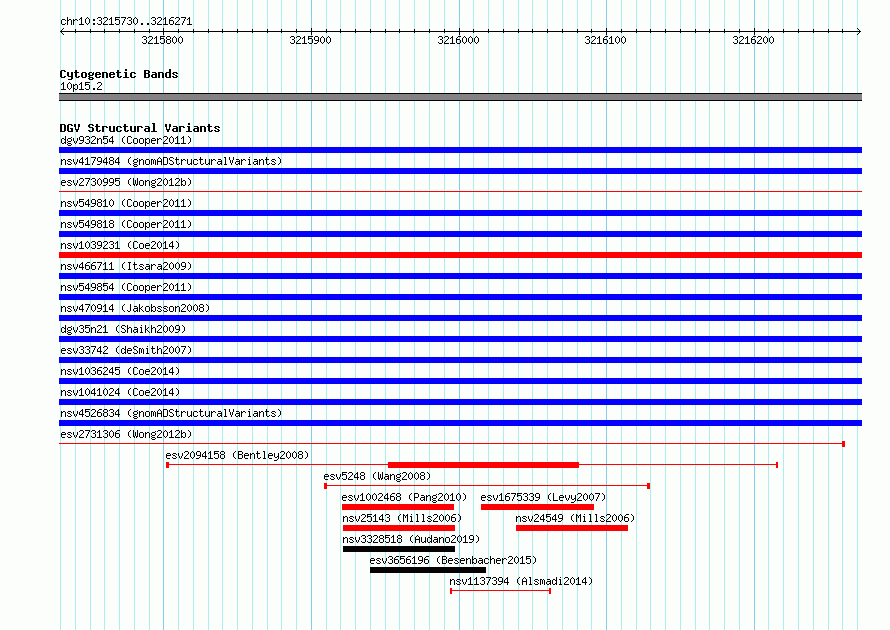890x630 pixels.
Task: Click the blue bar under esv33742
Action: (460, 360)
